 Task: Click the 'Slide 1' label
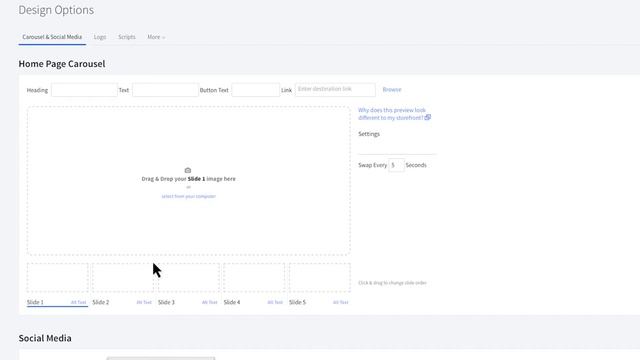point(35,302)
